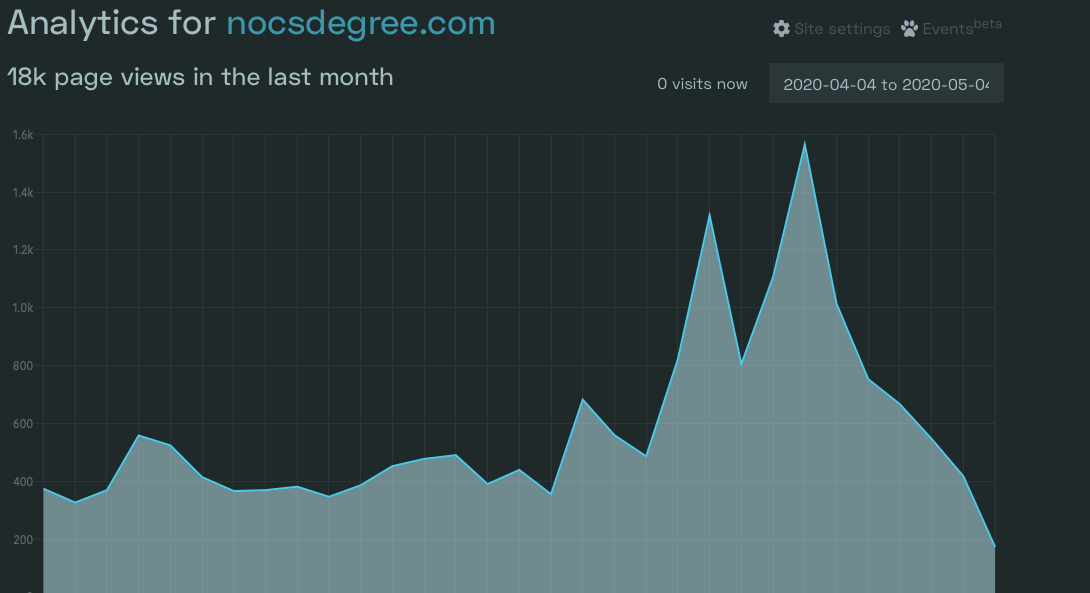Click the Events paw icon
Viewport: 1090px width, 593px height.
909,29
